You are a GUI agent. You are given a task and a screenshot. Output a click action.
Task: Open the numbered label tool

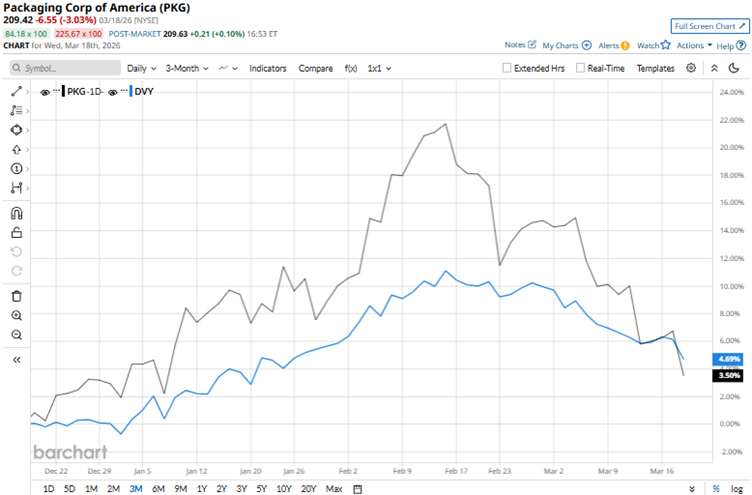16,169
